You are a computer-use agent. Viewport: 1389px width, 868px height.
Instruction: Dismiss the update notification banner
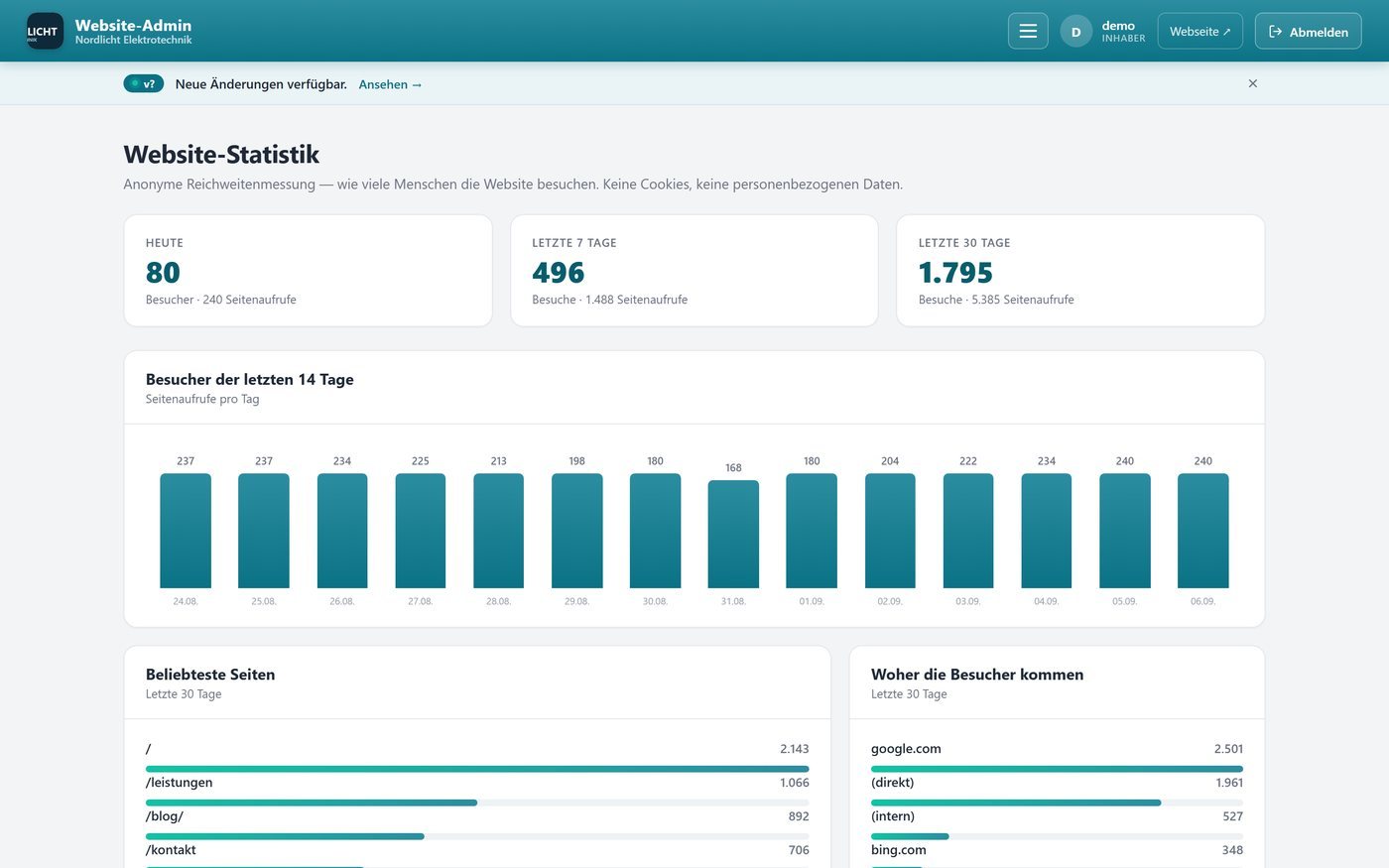[1252, 83]
